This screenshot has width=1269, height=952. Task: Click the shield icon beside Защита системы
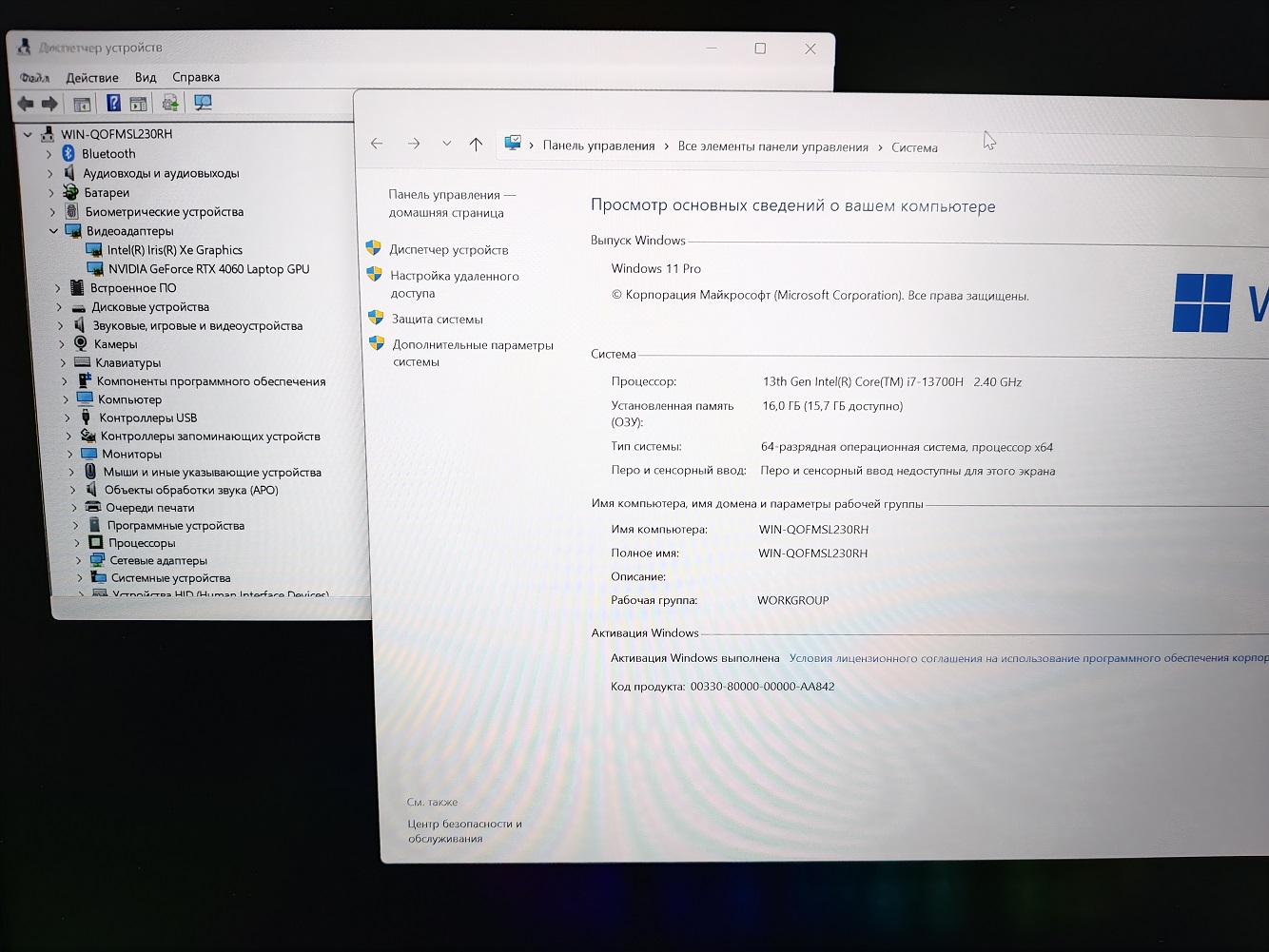tap(377, 318)
